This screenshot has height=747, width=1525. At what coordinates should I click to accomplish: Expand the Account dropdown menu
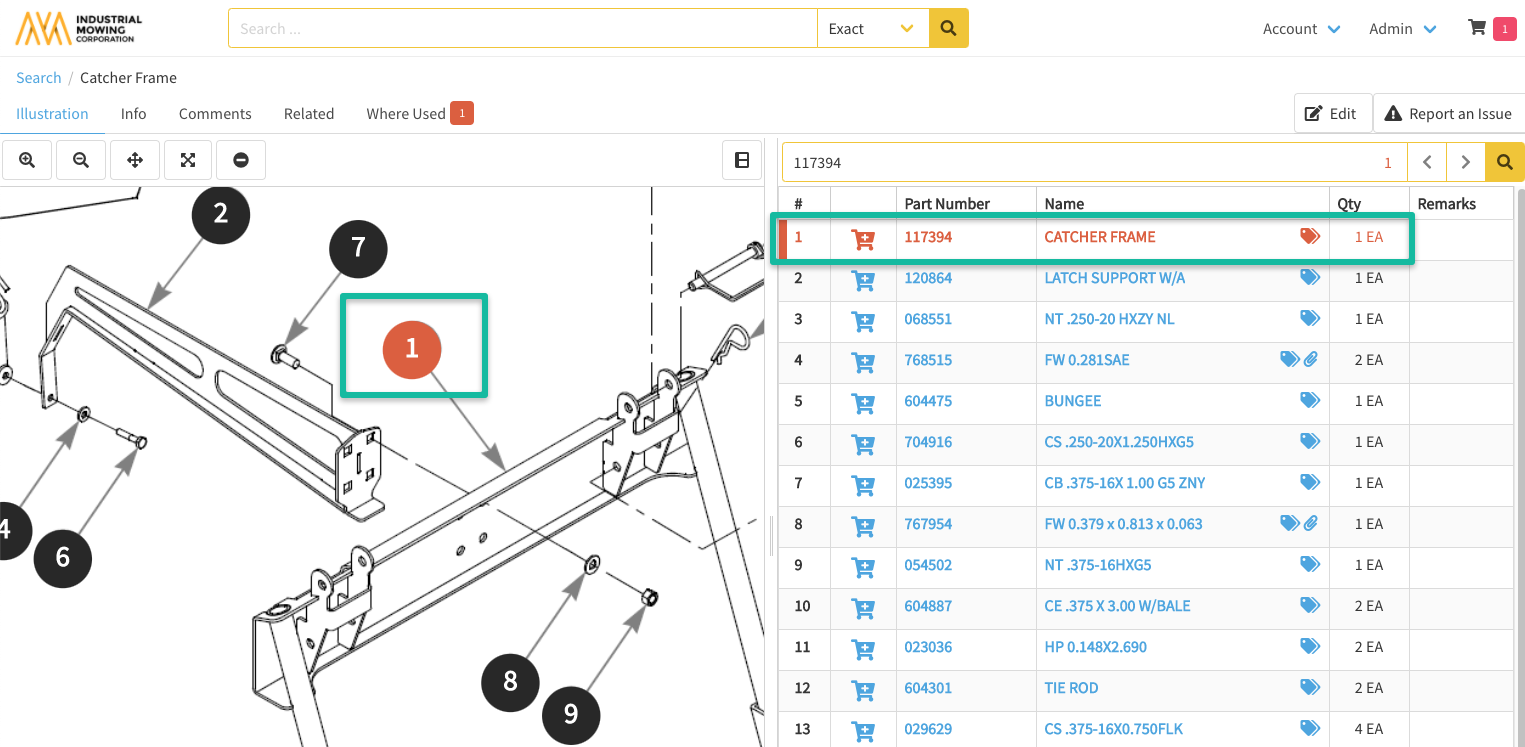(x=1301, y=29)
